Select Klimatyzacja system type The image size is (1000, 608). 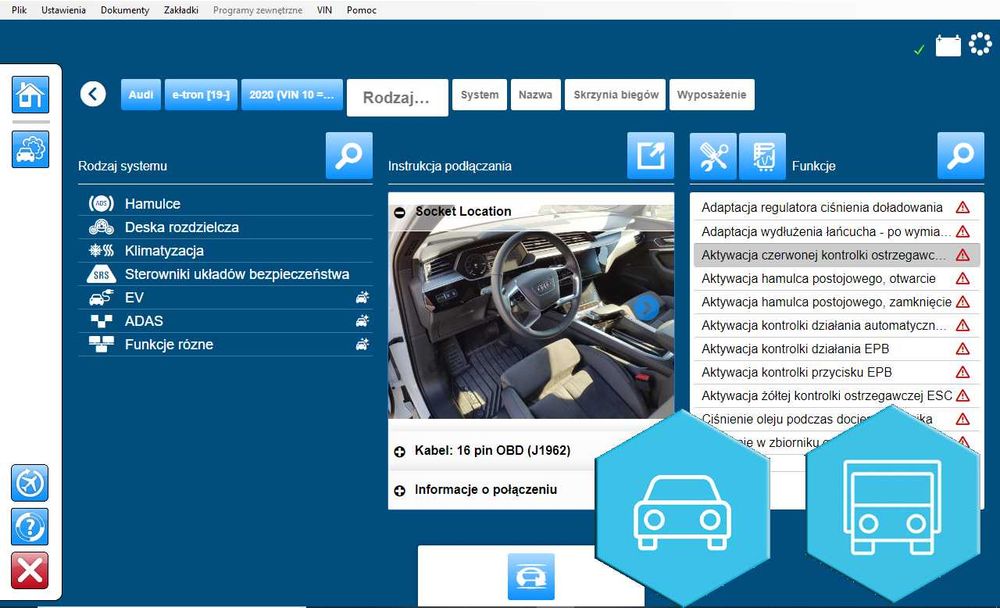[x=226, y=251]
